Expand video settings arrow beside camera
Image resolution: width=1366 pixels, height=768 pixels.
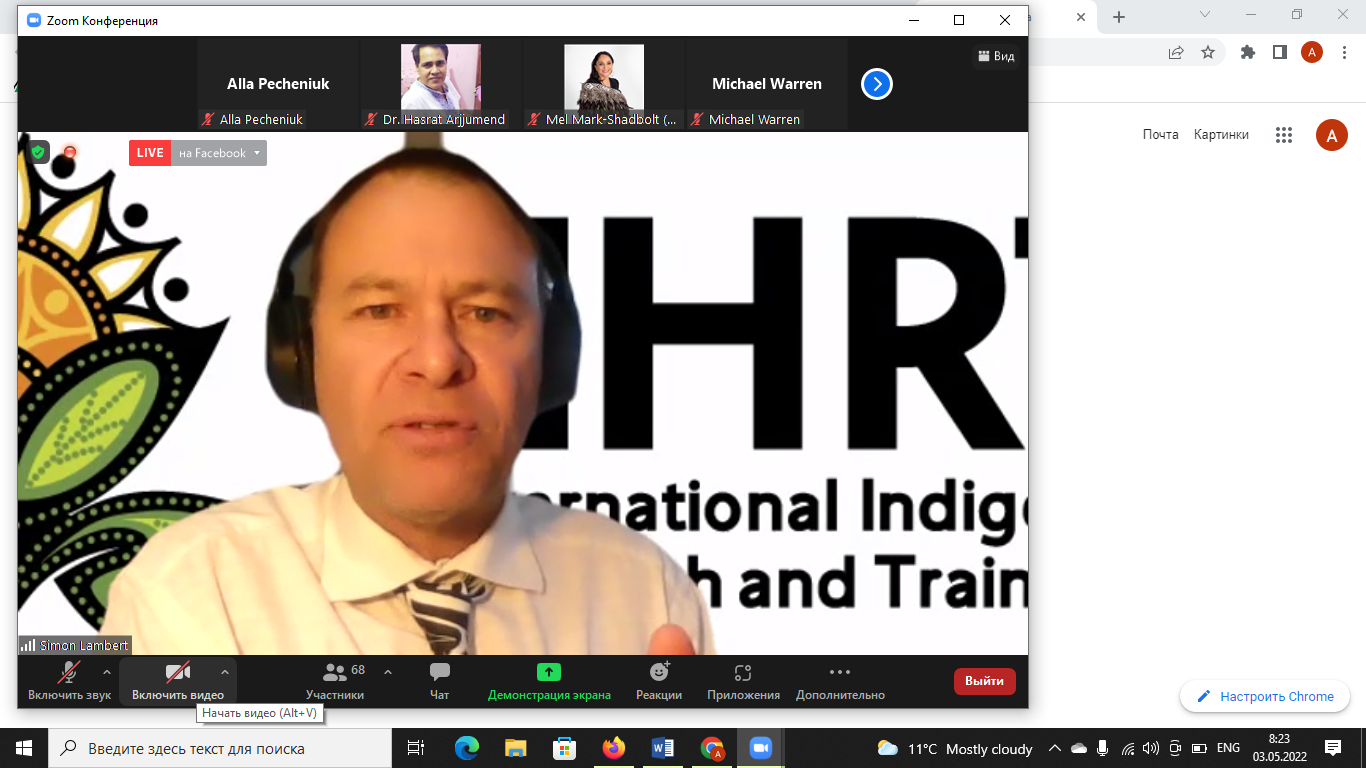click(x=225, y=672)
